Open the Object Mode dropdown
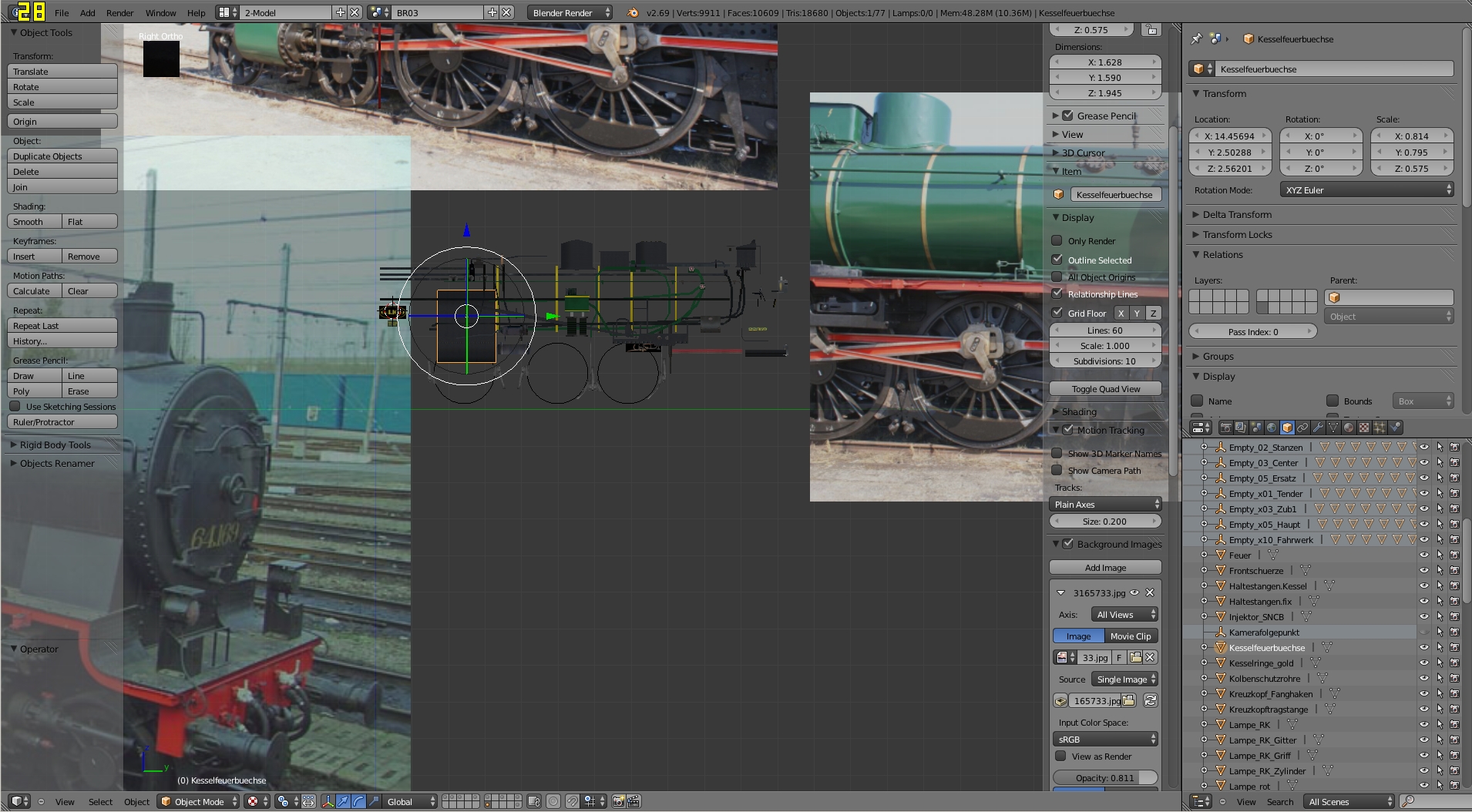The image size is (1472, 812). [x=199, y=801]
